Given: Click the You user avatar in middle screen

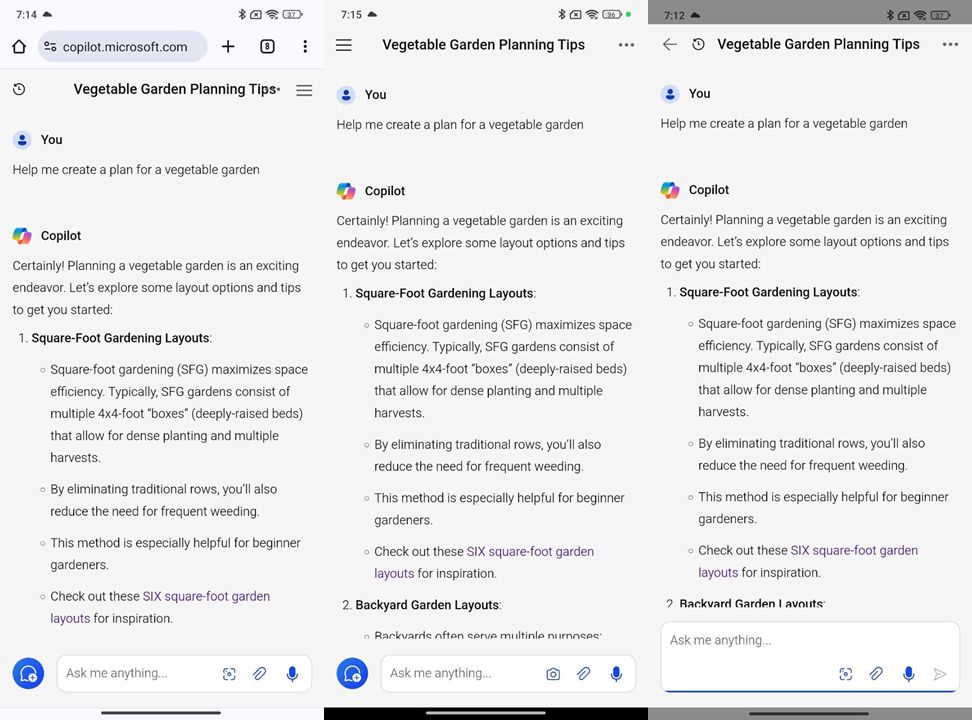Looking at the screenshot, I should point(347,95).
